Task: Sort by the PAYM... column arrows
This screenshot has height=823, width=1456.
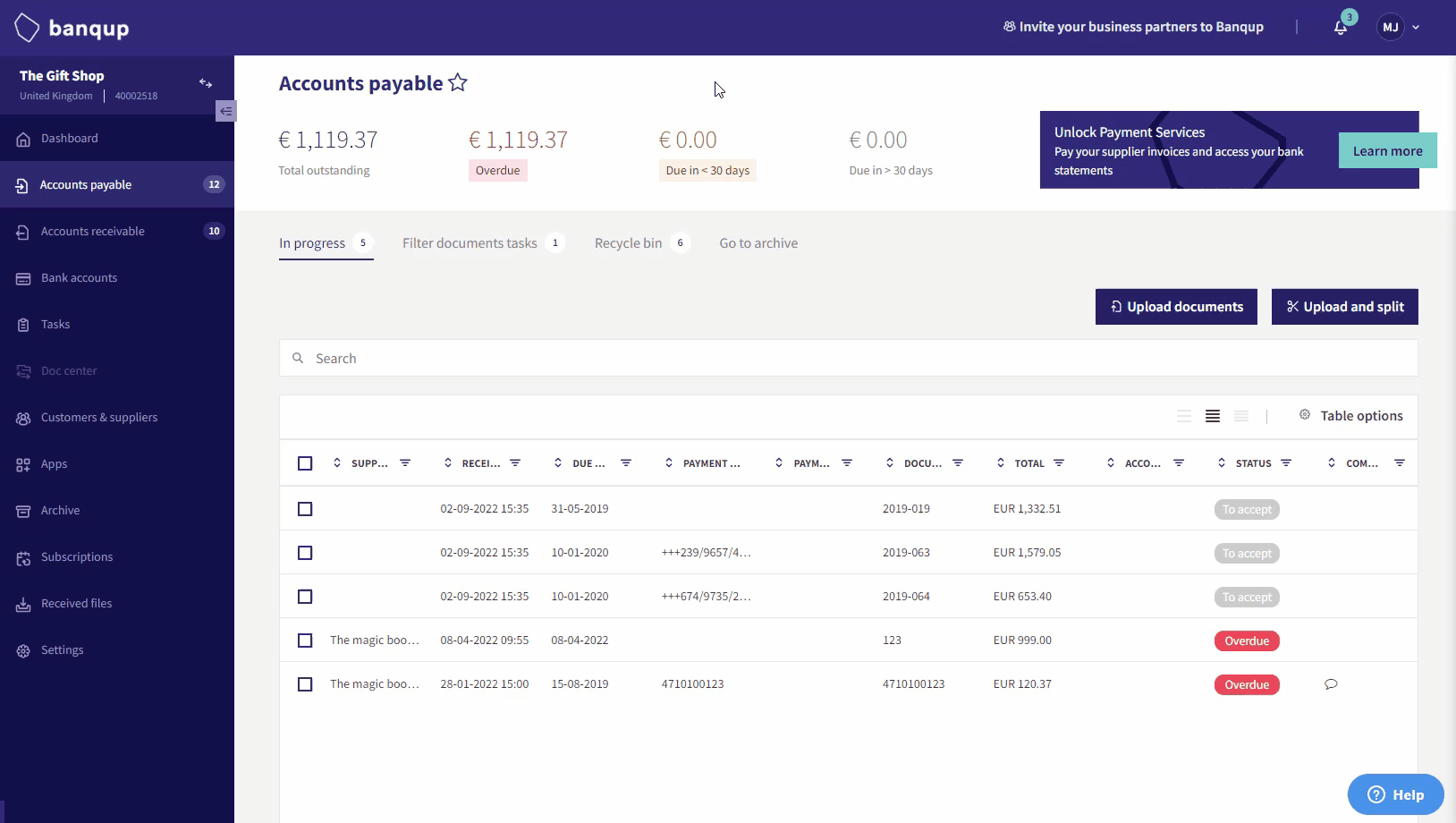Action: click(x=779, y=462)
